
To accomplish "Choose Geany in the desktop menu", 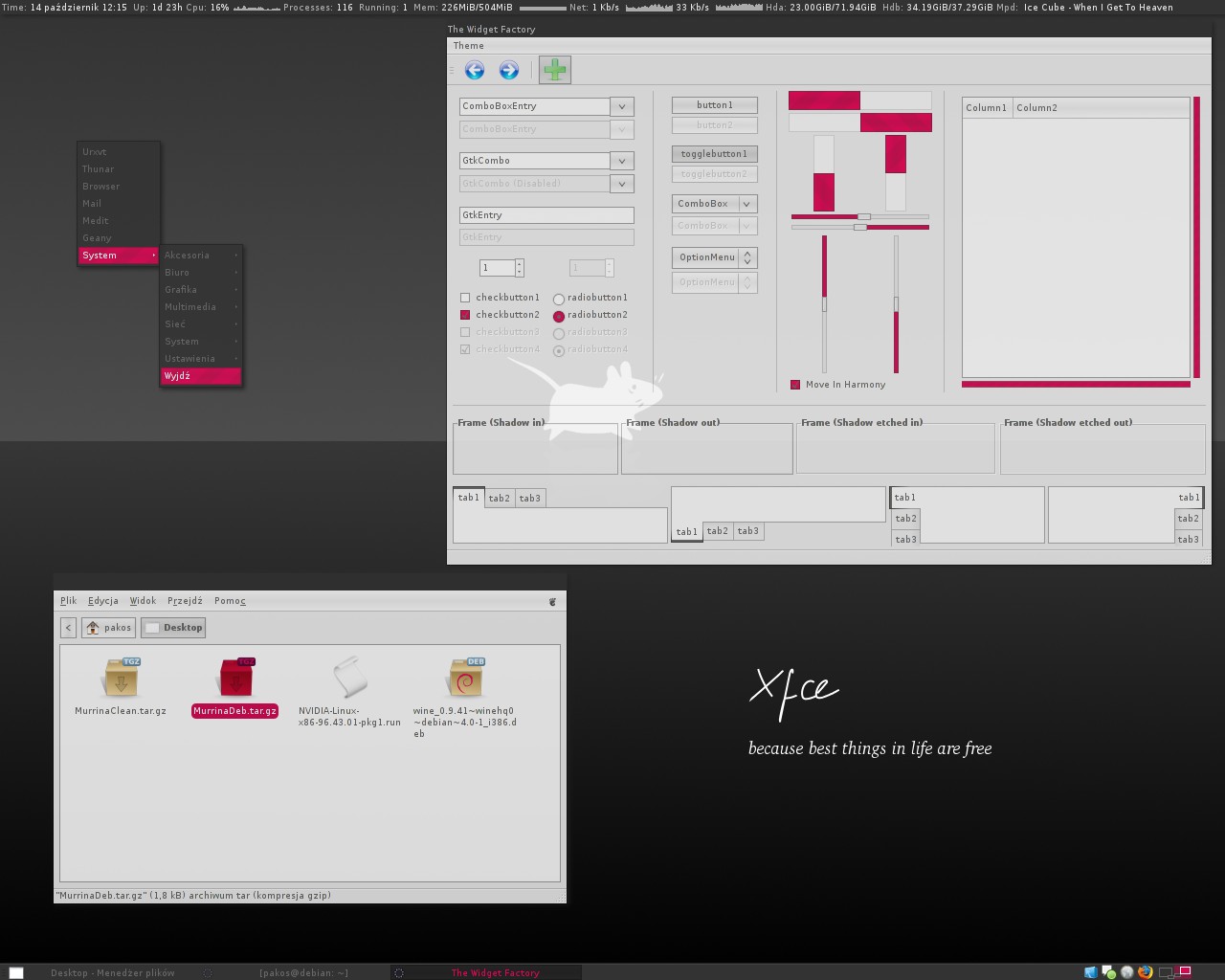I will click(119, 238).
